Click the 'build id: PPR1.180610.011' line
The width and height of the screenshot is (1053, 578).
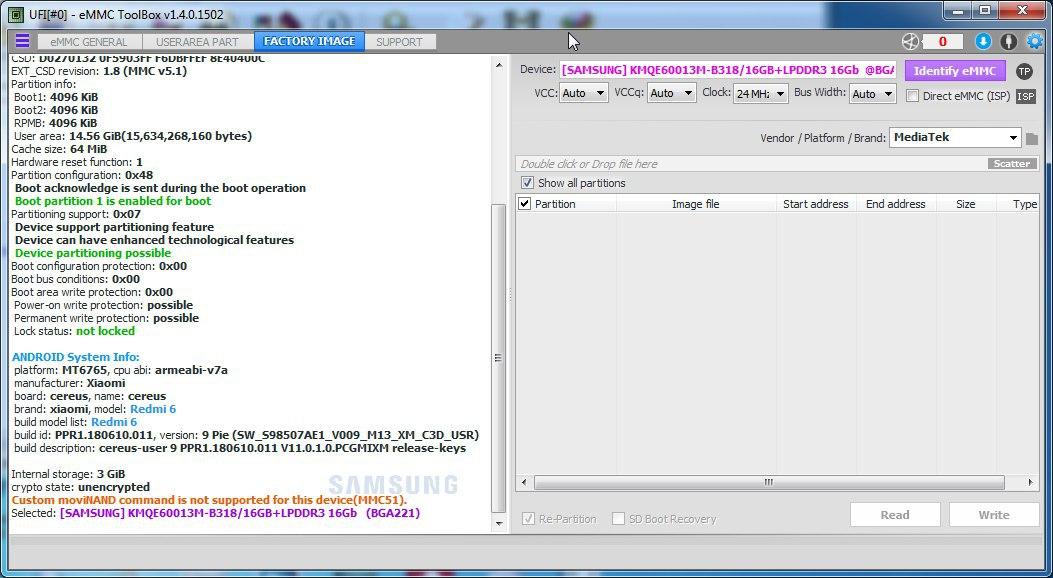(246, 435)
